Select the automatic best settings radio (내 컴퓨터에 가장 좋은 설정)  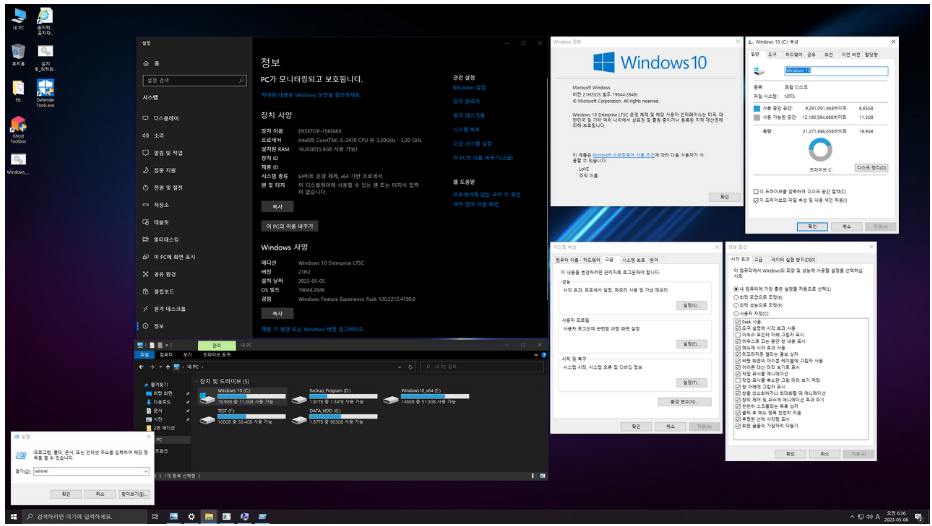click(x=736, y=289)
